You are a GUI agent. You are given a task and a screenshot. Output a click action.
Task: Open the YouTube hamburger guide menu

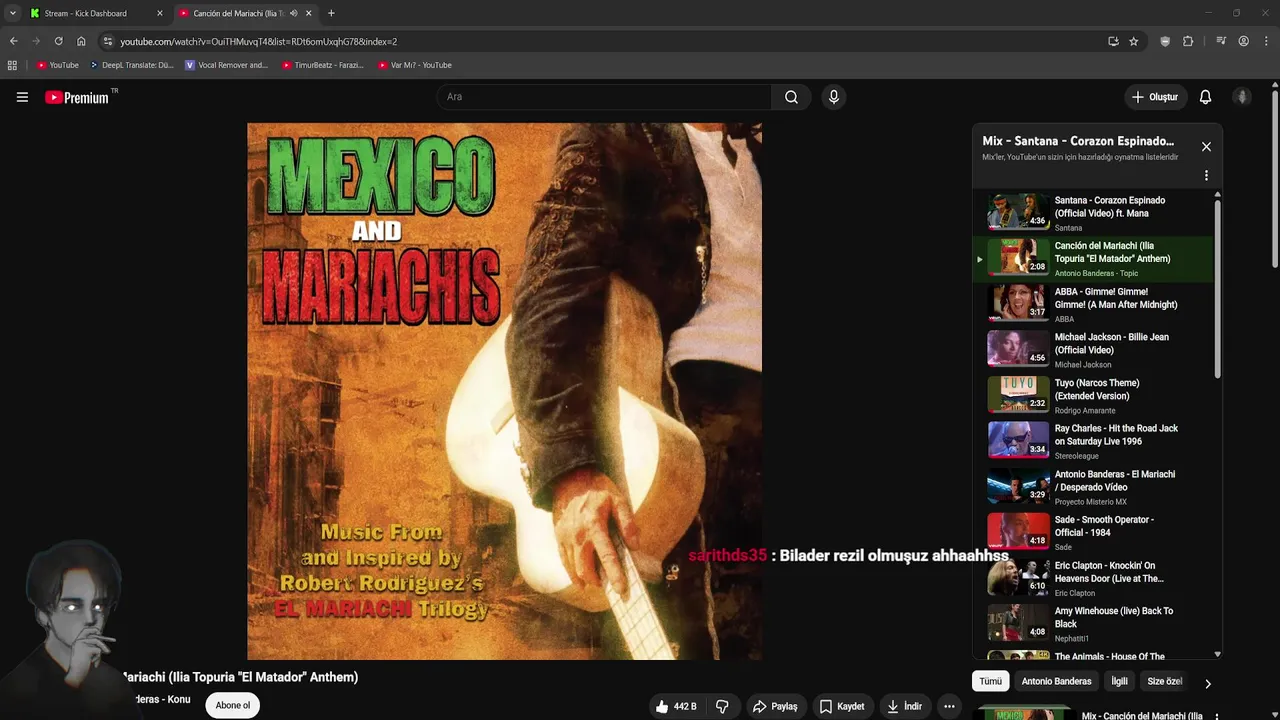point(22,97)
